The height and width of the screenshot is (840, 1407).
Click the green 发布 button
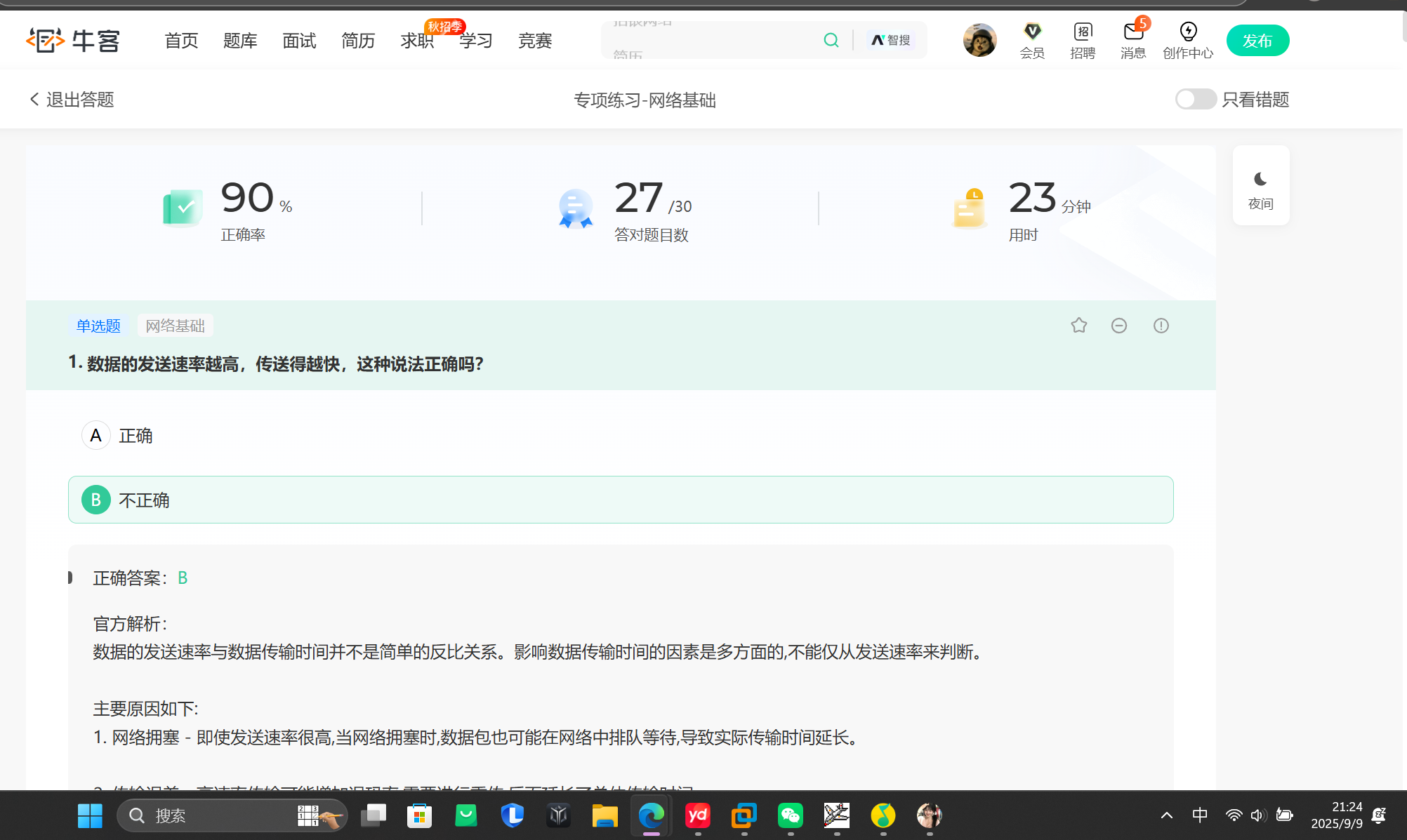click(1257, 40)
